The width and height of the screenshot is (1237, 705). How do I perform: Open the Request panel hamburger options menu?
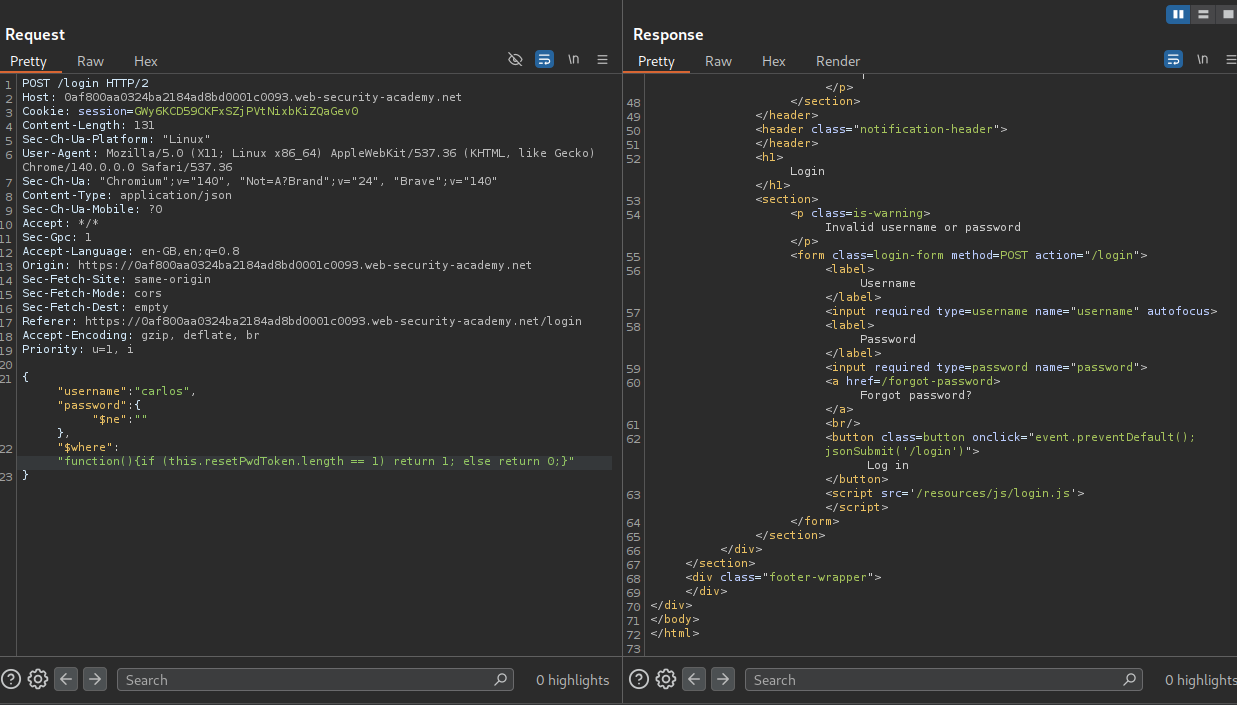602,60
